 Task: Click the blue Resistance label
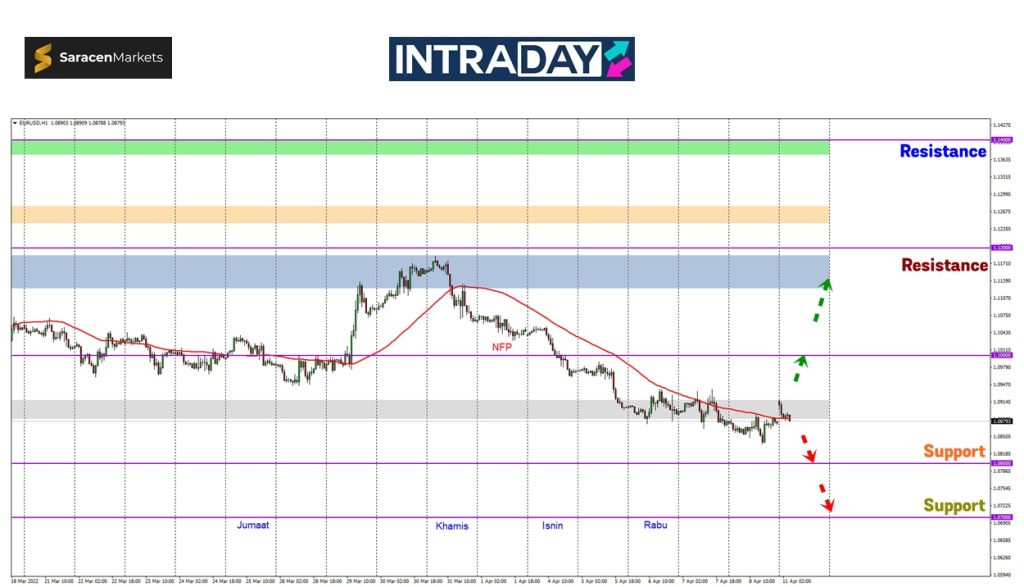tap(942, 151)
